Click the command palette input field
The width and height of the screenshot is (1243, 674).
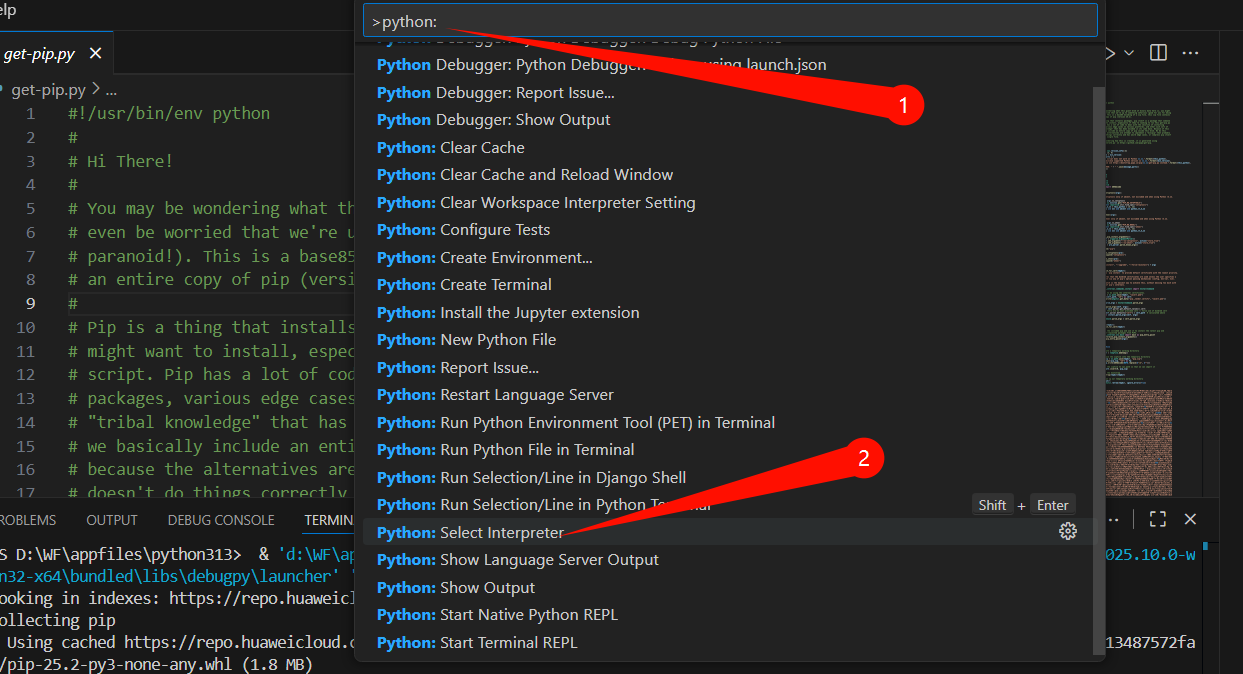pos(730,20)
